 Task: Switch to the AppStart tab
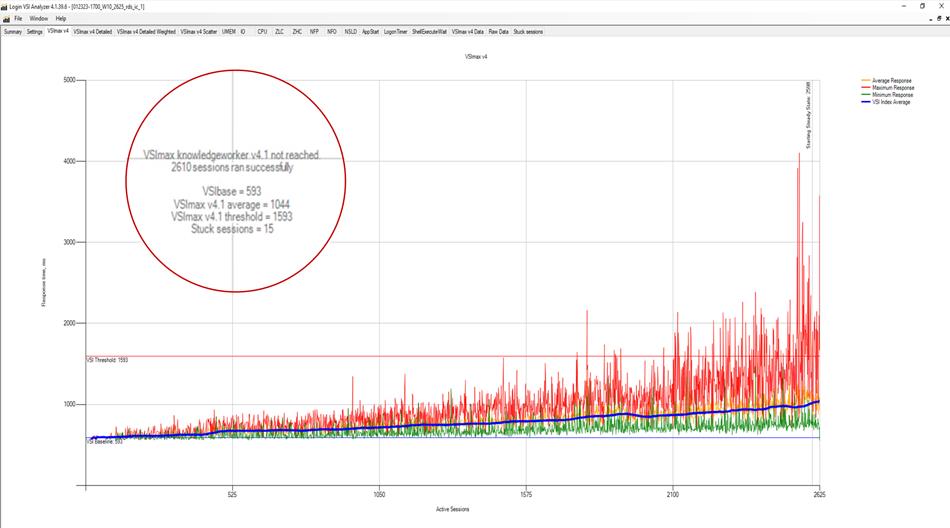pos(370,32)
